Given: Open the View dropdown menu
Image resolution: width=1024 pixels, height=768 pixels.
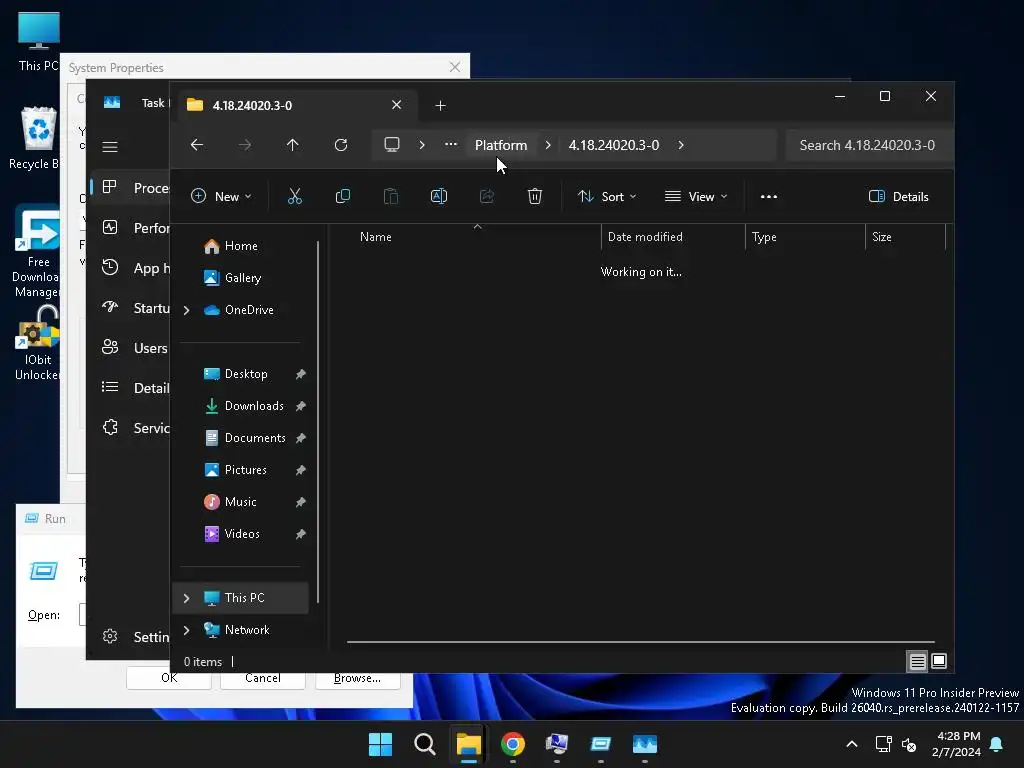Looking at the screenshot, I should point(696,197).
